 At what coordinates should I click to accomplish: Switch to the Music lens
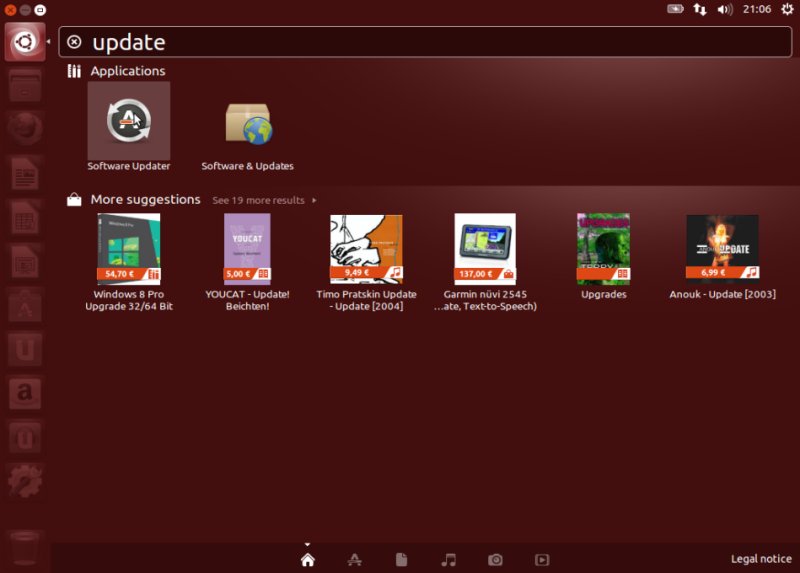pyautogui.click(x=448, y=560)
